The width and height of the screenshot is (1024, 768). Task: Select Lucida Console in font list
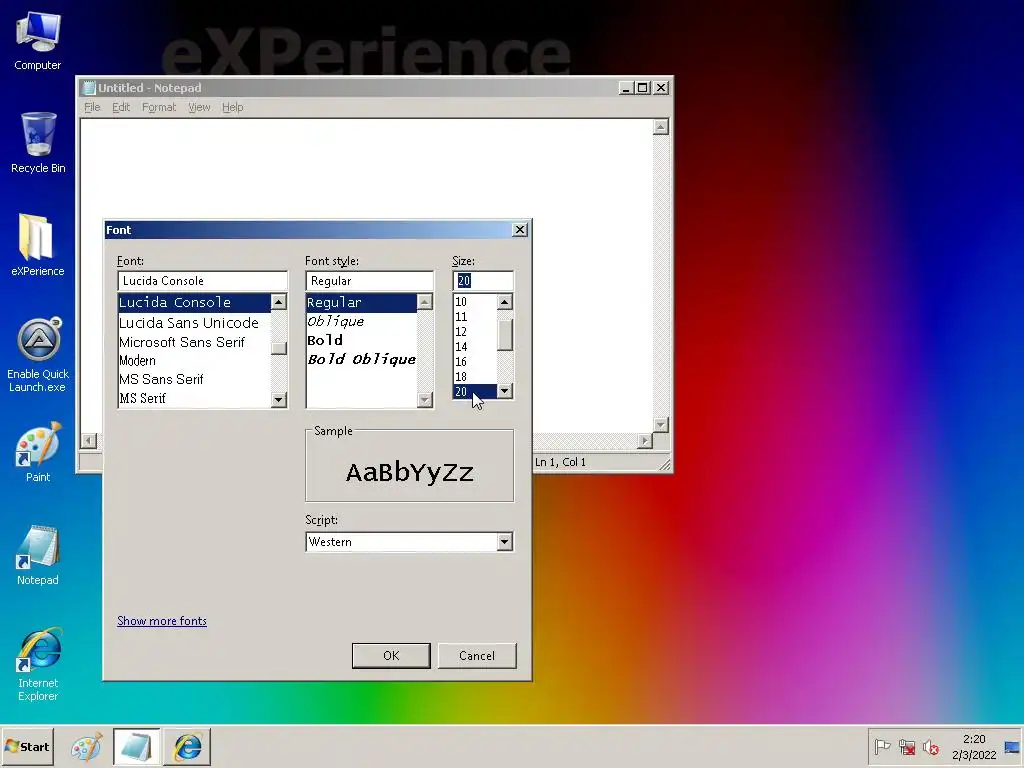pos(194,302)
